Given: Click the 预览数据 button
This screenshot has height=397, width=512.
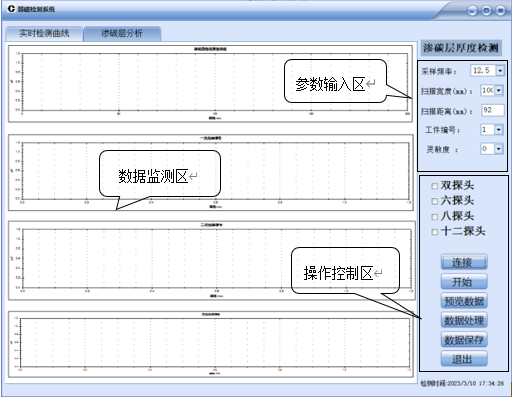Looking at the screenshot, I should (x=464, y=301).
